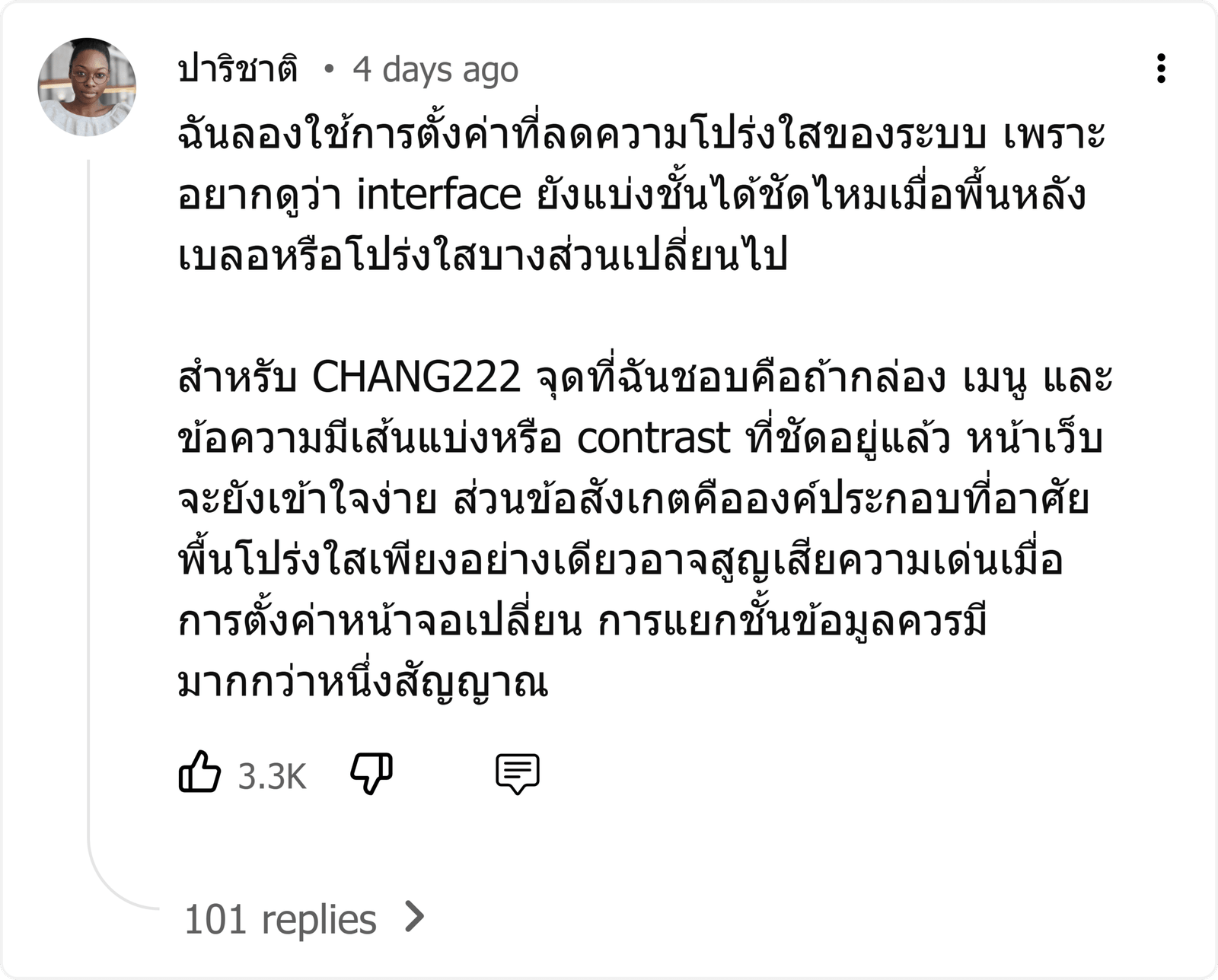Click the 3.3K like count
Screen dimensions: 1218x980
(272, 777)
